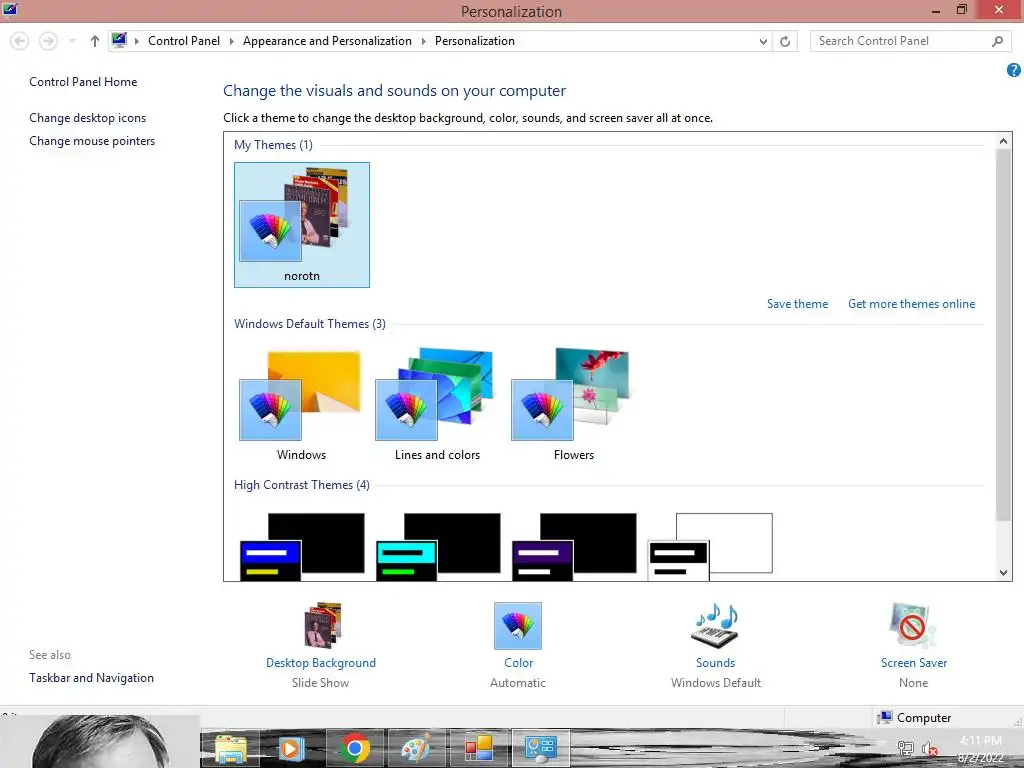Click the theme list scroll down arrow

pyautogui.click(x=1003, y=573)
